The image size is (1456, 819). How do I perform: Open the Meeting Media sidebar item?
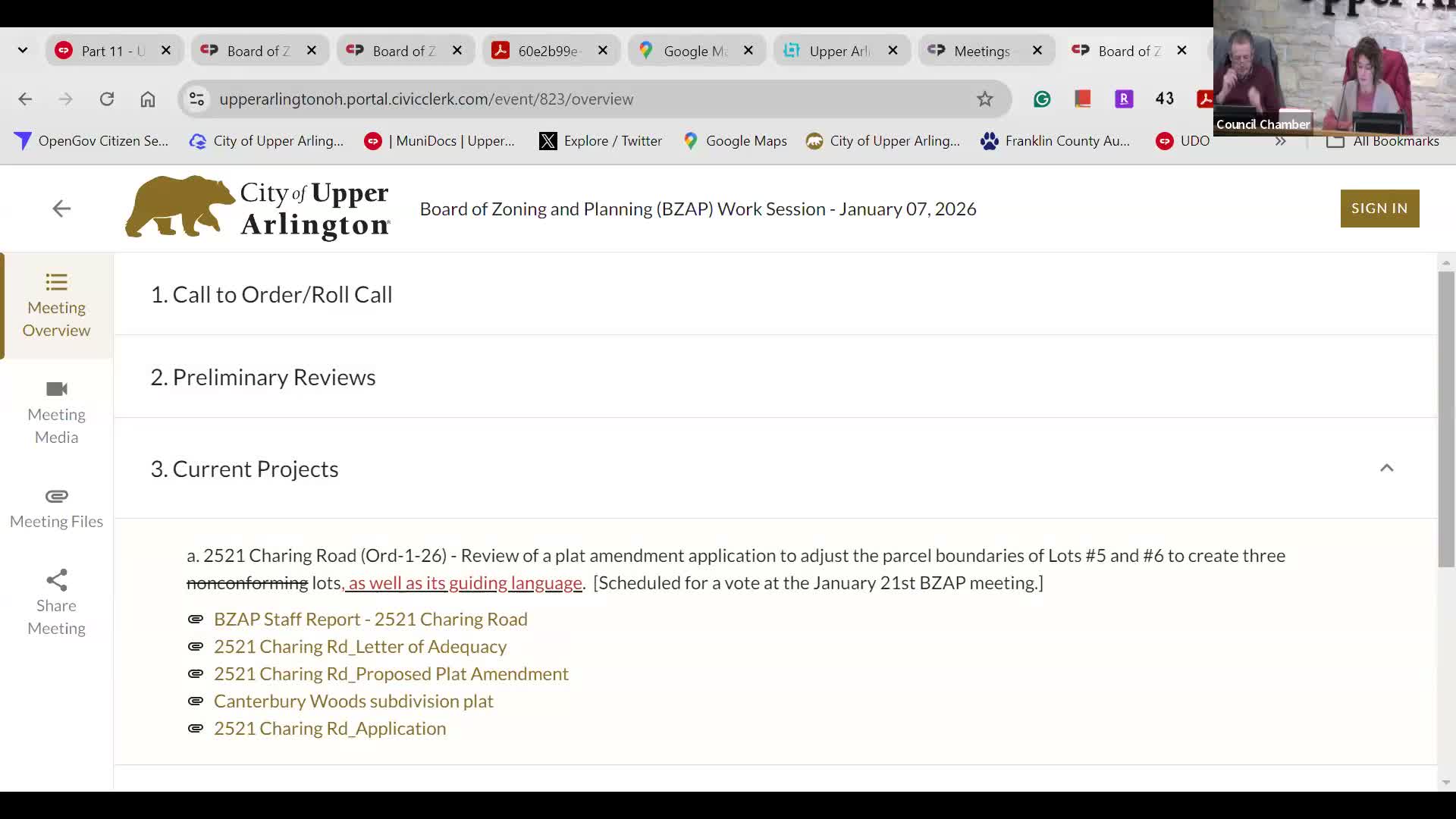pos(56,413)
